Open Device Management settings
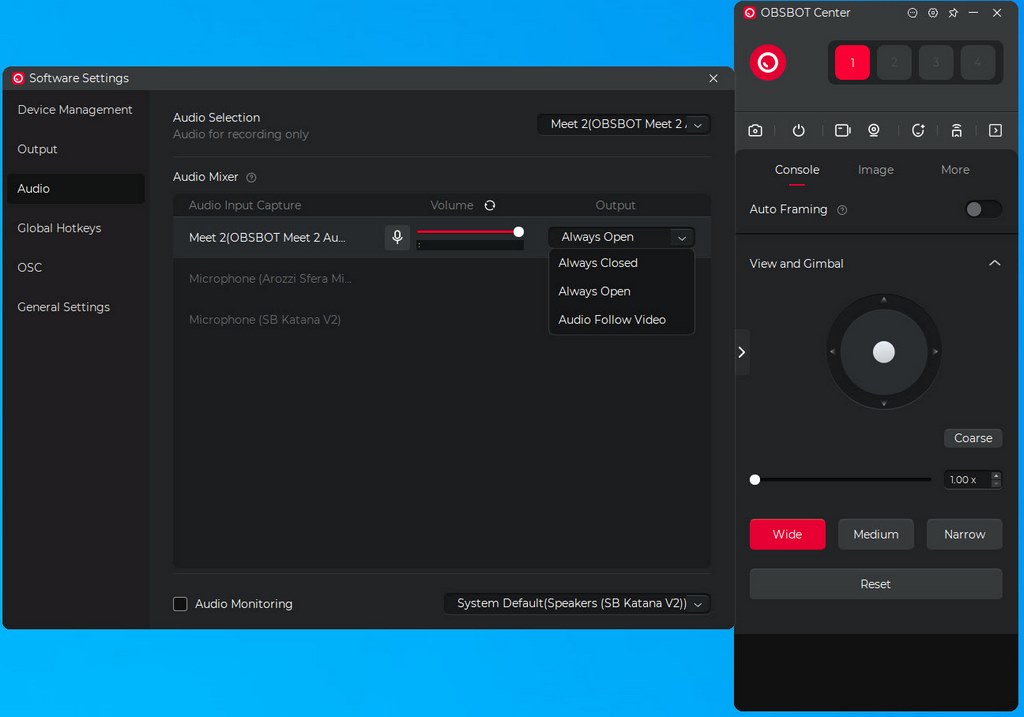1024x717 pixels. click(x=75, y=110)
